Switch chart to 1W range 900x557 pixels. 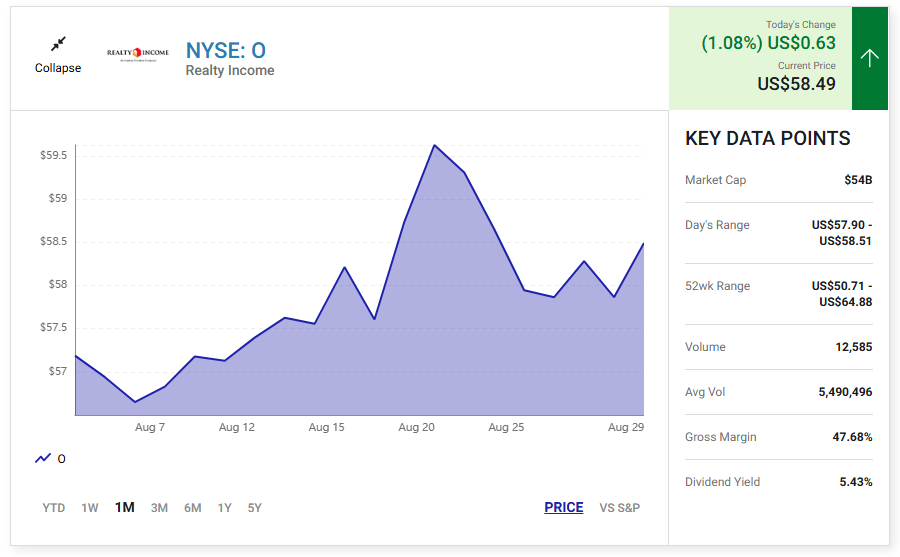(x=90, y=508)
